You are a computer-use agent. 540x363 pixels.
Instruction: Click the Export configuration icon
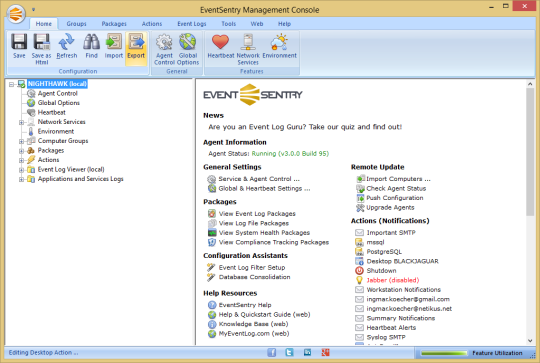tap(136, 42)
